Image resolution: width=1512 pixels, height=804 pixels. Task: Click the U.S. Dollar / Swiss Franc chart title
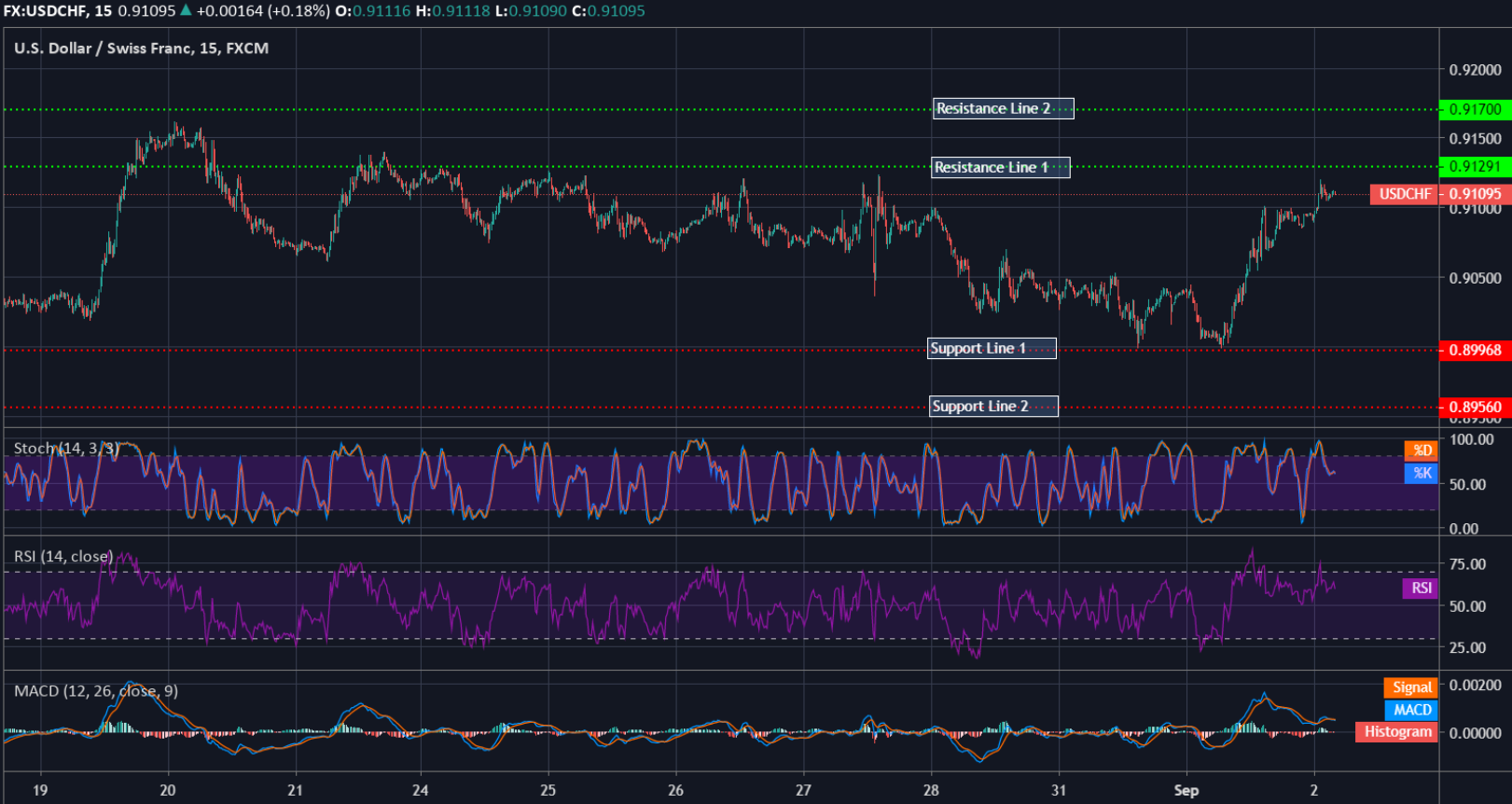(142, 49)
